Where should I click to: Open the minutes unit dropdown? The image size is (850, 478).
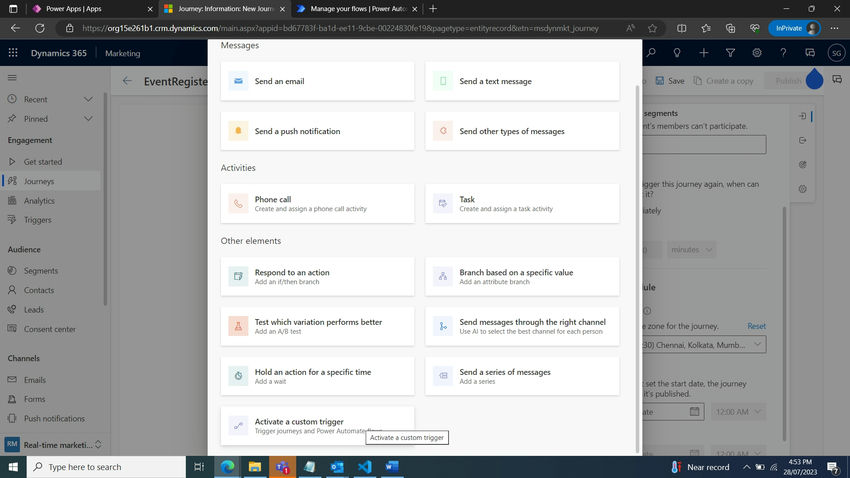tap(692, 250)
